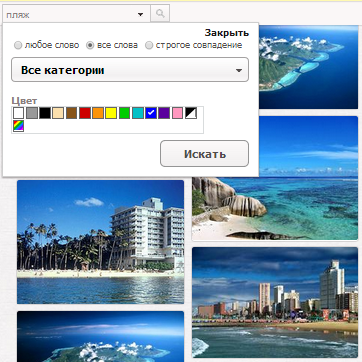Pick the red color swatch

[85, 113]
